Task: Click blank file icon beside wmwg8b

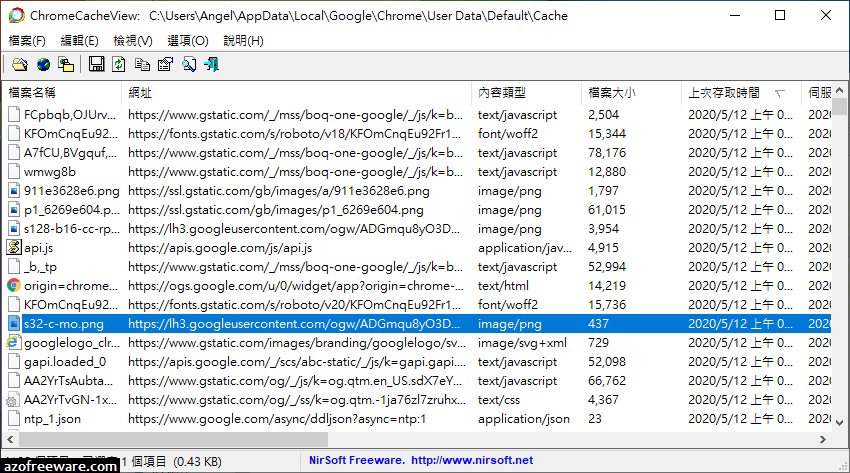Action: [14, 172]
